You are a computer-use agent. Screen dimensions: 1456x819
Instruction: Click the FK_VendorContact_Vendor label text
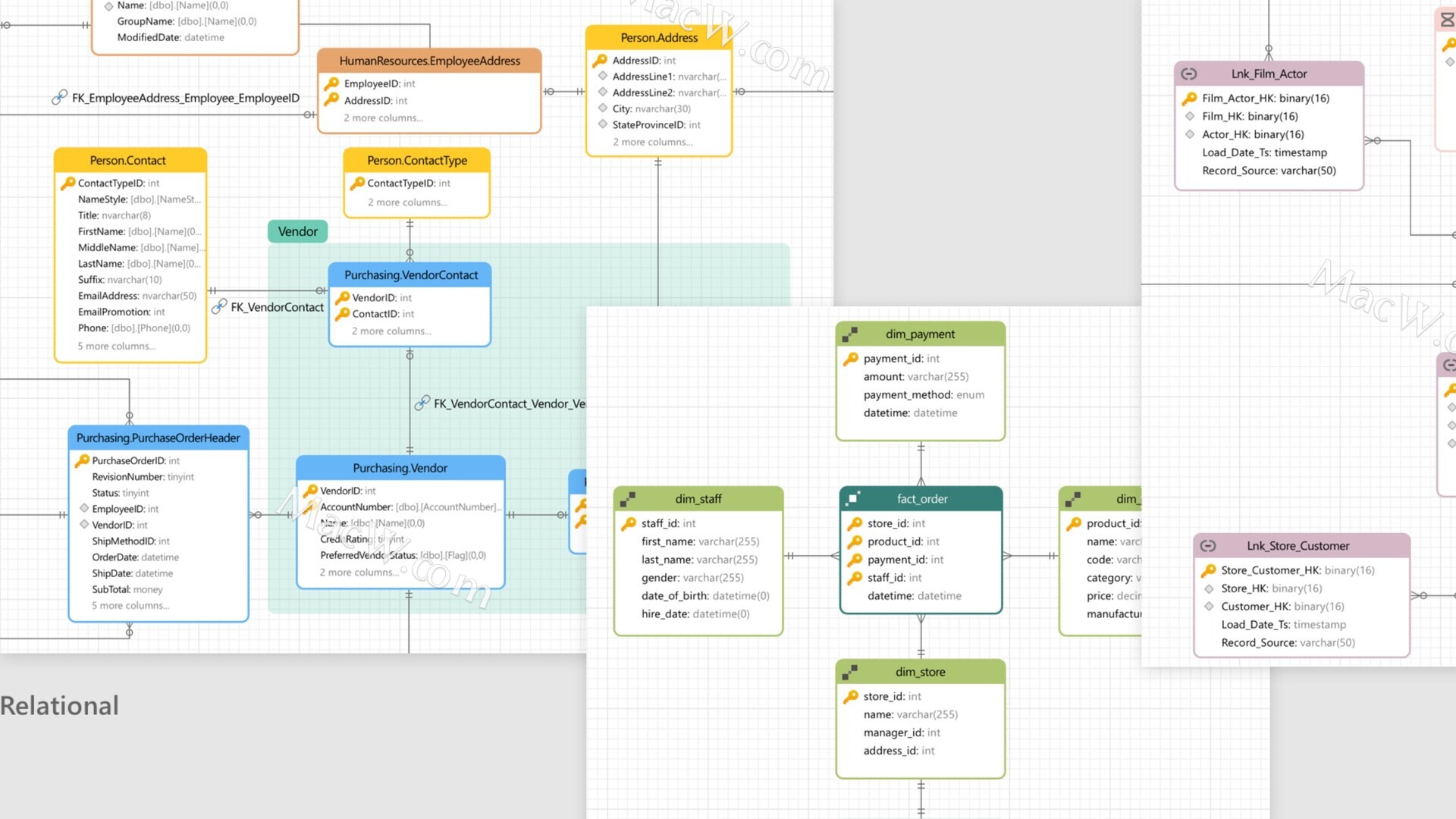coord(510,403)
